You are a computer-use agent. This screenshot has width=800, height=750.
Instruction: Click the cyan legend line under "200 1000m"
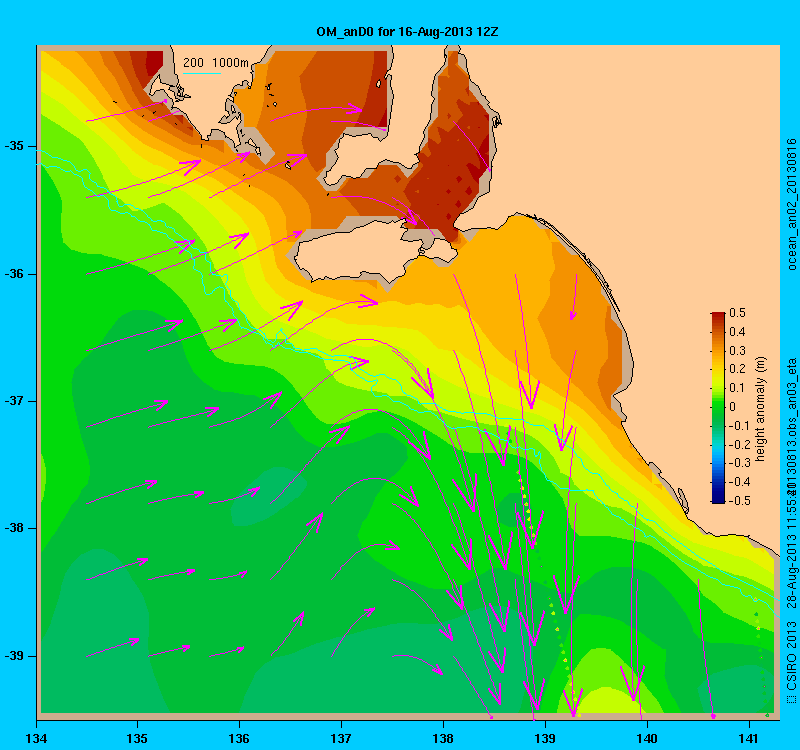tap(202, 73)
